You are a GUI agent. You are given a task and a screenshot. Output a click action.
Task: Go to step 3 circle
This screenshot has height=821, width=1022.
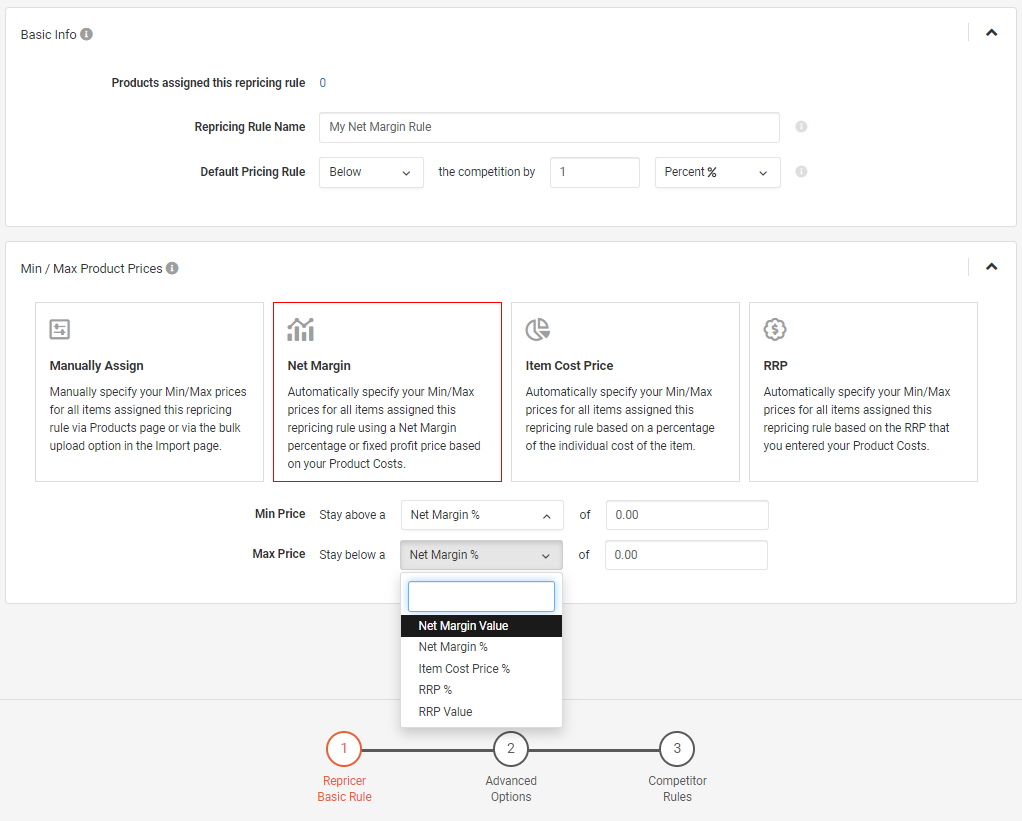[677, 749]
